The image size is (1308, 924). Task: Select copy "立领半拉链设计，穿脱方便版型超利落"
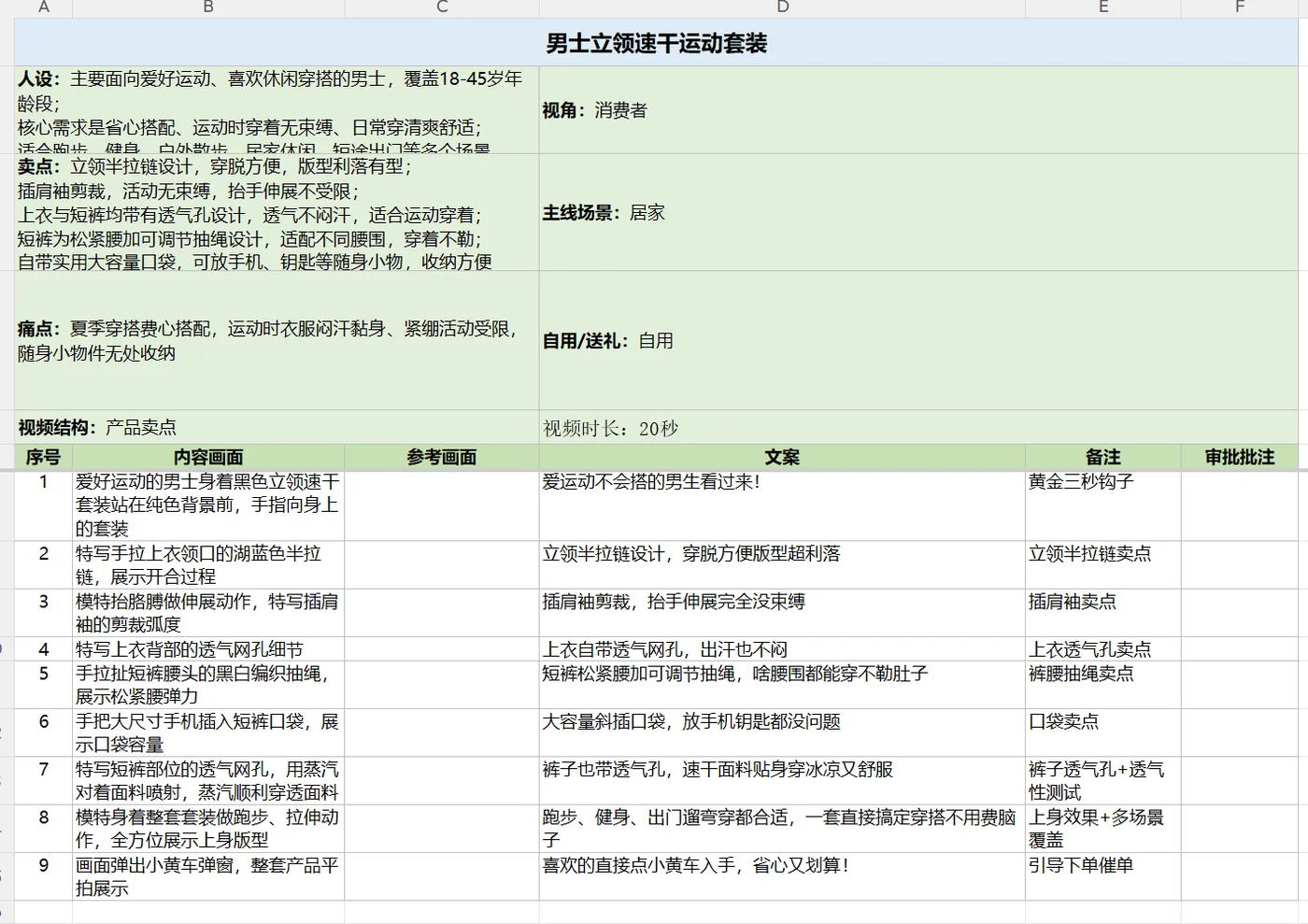[691, 554]
